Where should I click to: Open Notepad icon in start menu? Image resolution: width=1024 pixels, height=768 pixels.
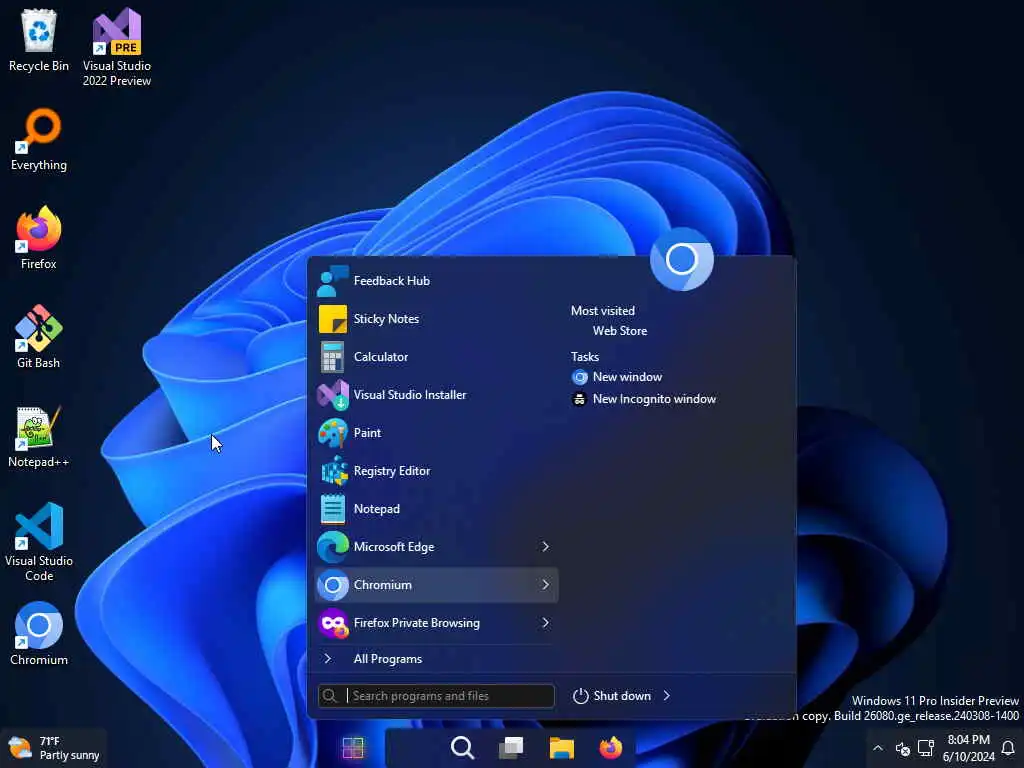coord(332,509)
